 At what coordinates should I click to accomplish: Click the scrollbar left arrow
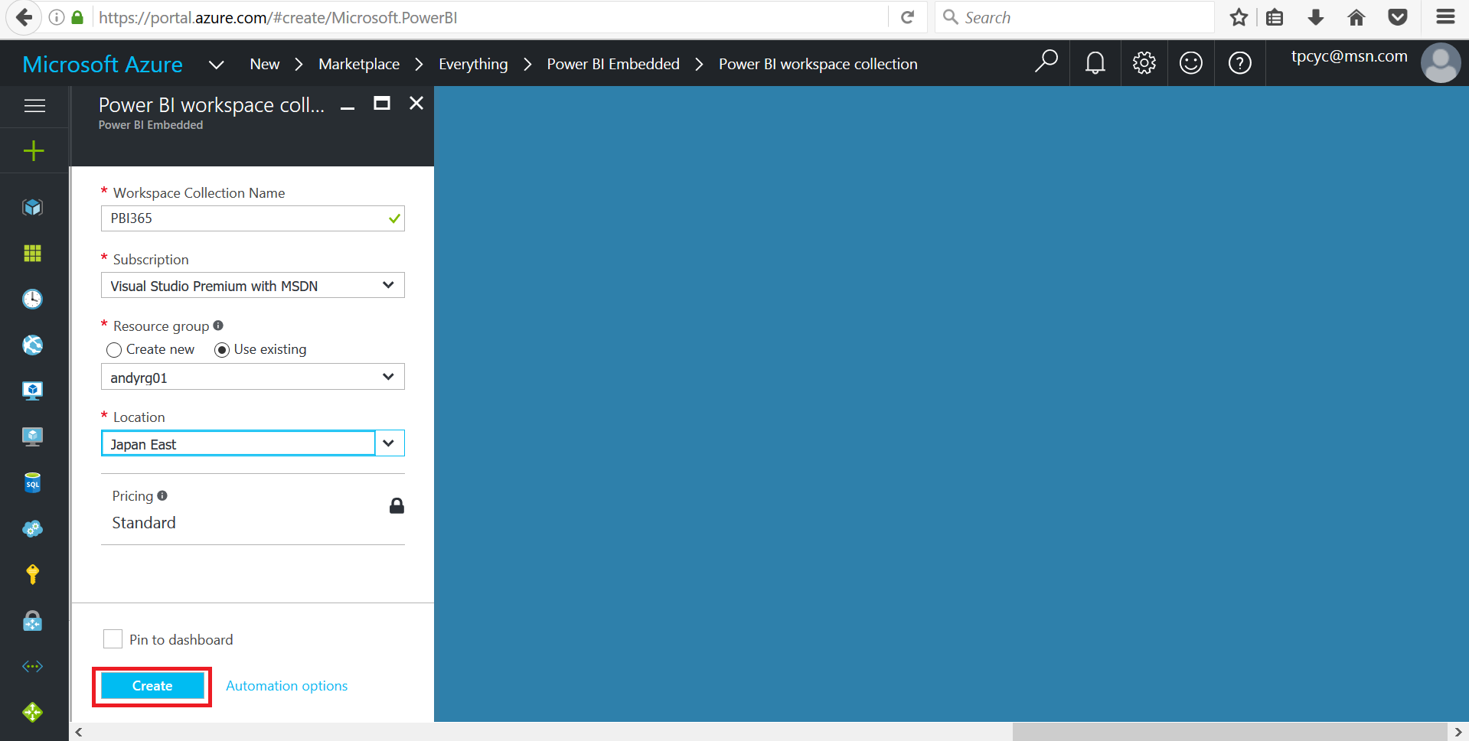click(x=79, y=732)
